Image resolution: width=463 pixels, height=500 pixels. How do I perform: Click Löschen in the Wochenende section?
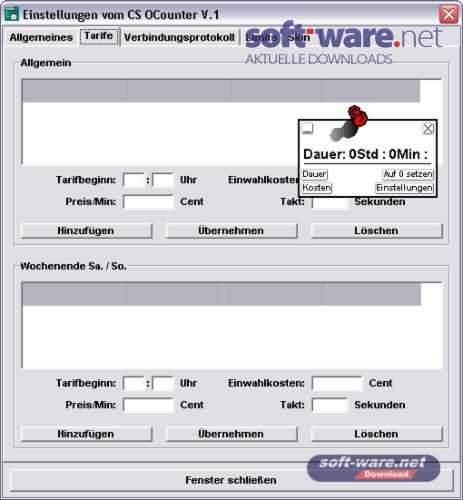pyautogui.click(x=377, y=434)
